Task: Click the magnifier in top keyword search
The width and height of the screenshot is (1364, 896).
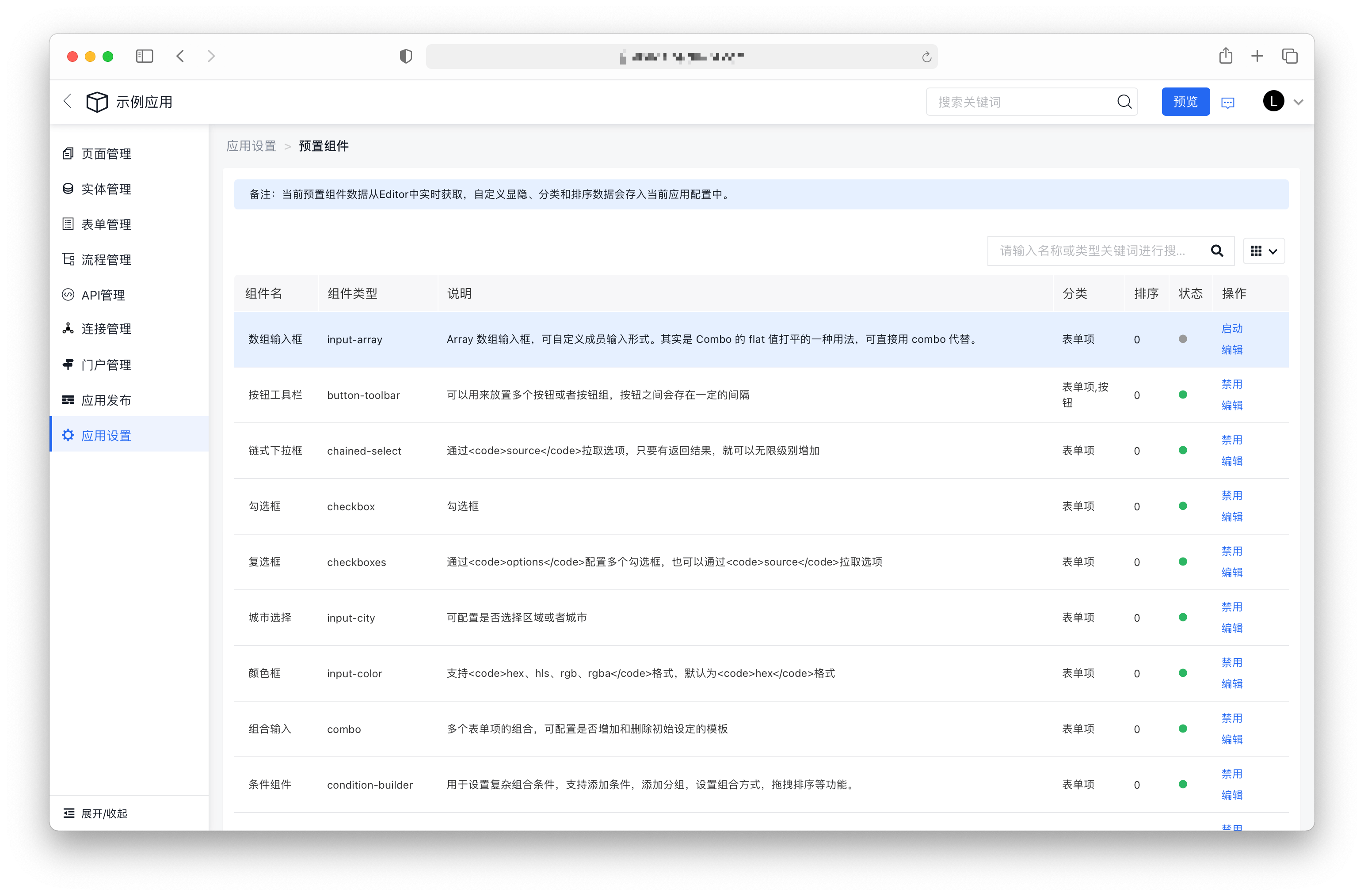Action: coord(1124,102)
